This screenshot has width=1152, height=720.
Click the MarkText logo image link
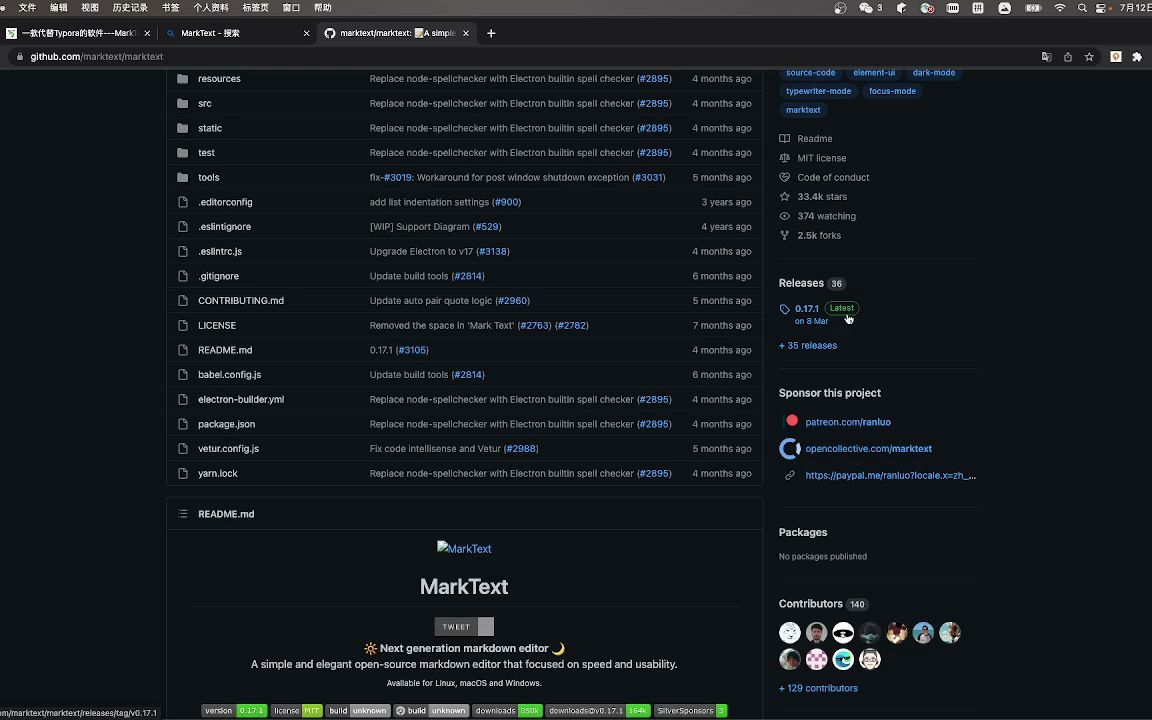click(464, 549)
